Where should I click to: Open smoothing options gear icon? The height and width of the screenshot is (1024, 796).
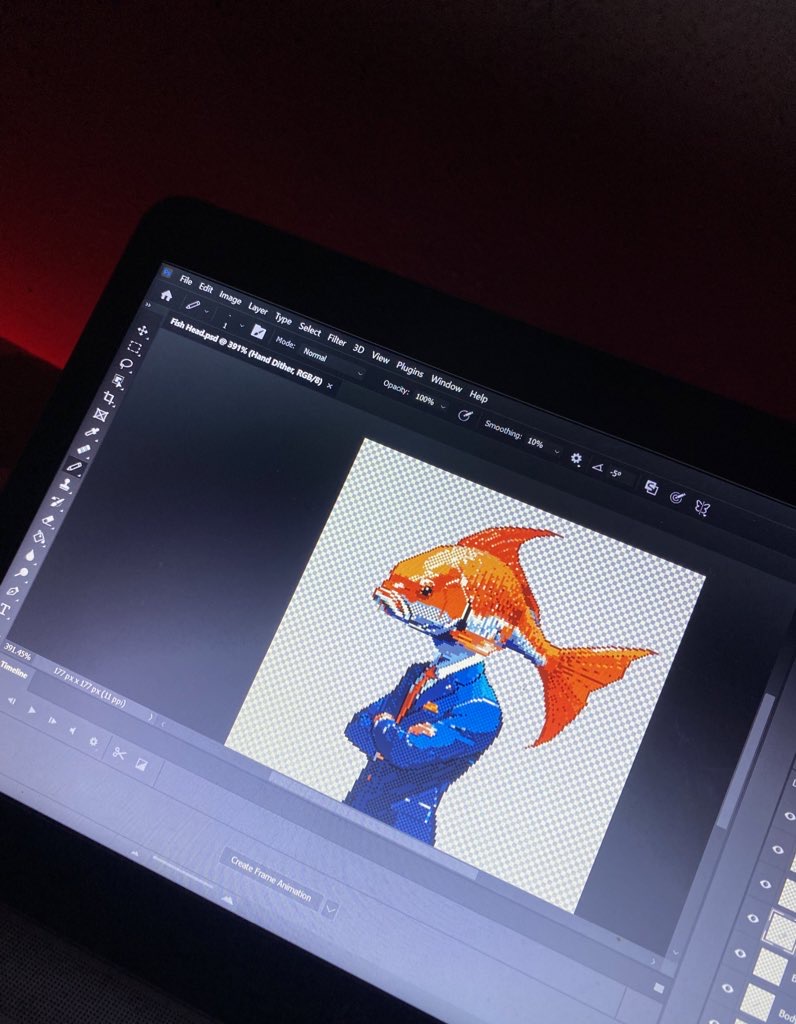[x=576, y=458]
